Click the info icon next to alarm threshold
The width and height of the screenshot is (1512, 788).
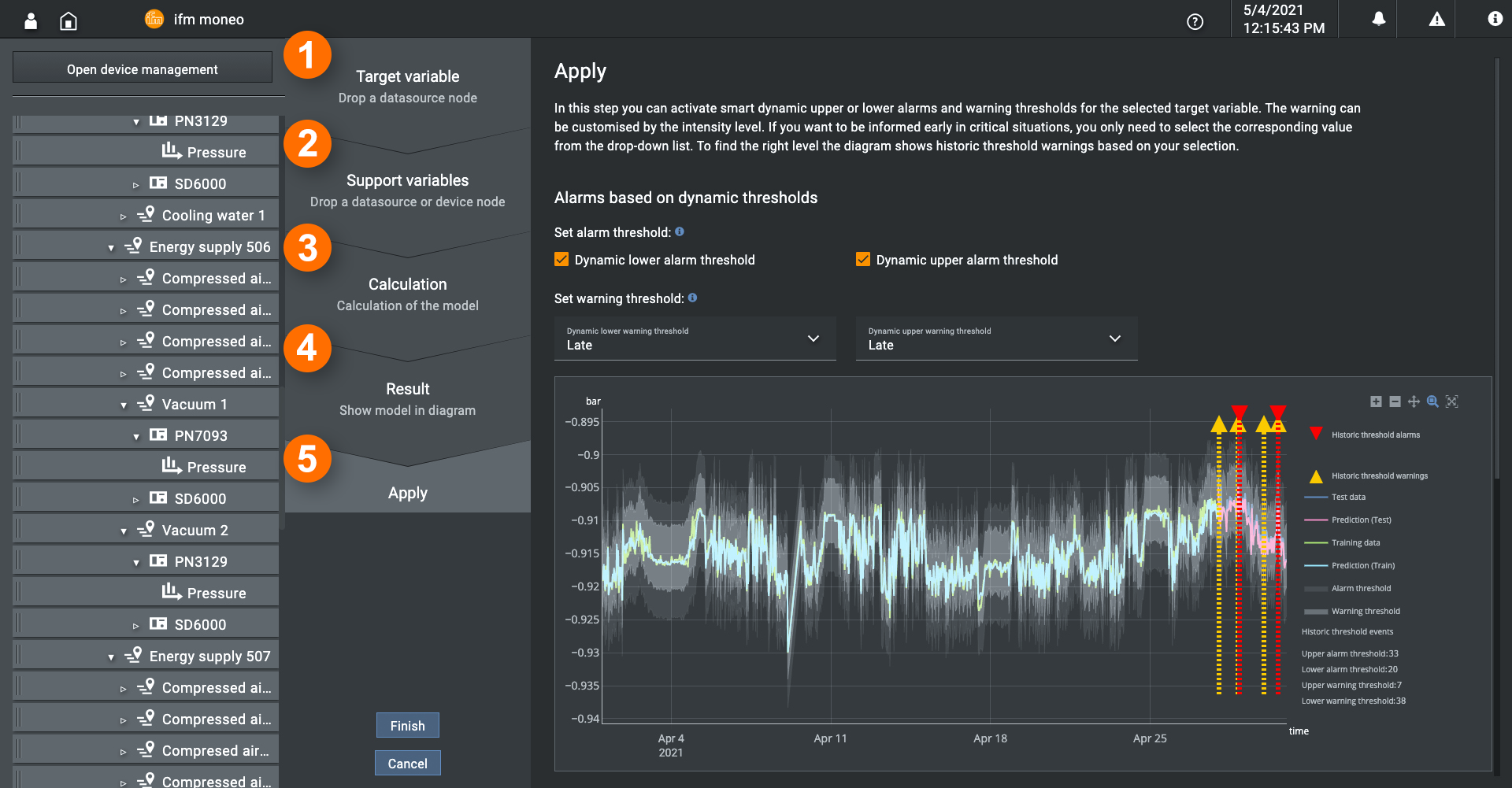click(x=680, y=231)
